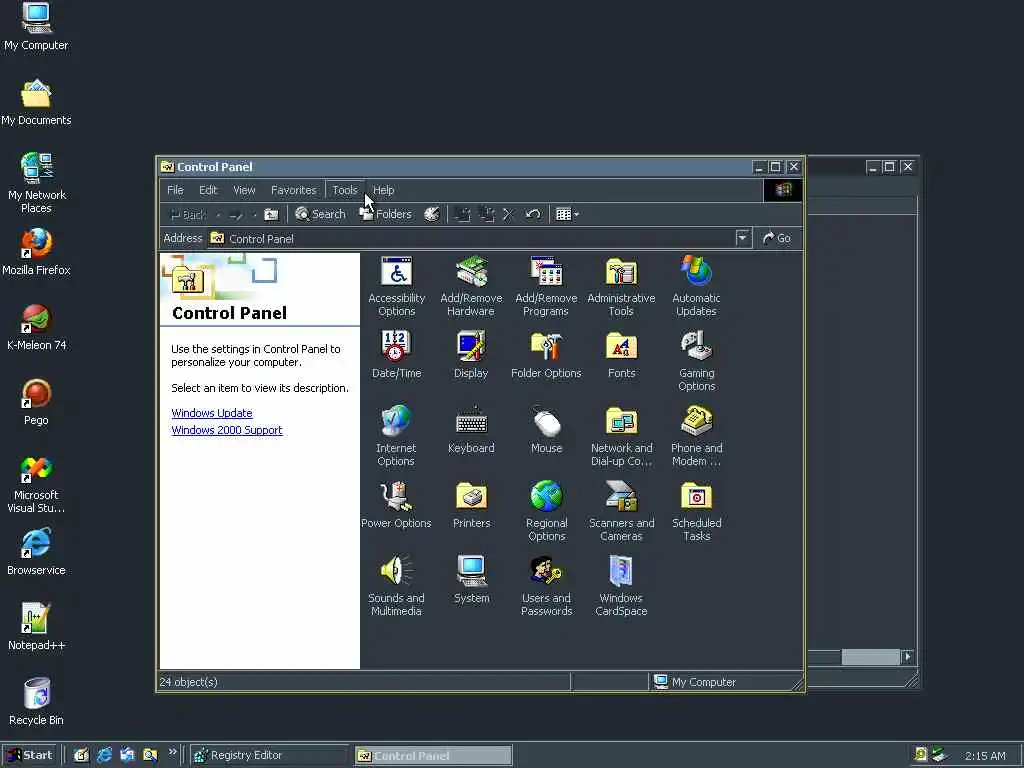Open the Scanners and Cameras applet
Screen dimensions: 1024x768
point(621,511)
